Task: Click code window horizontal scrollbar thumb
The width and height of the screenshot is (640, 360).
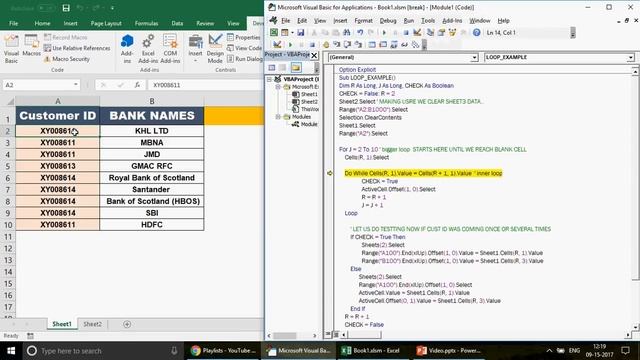Action: [364, 335]
